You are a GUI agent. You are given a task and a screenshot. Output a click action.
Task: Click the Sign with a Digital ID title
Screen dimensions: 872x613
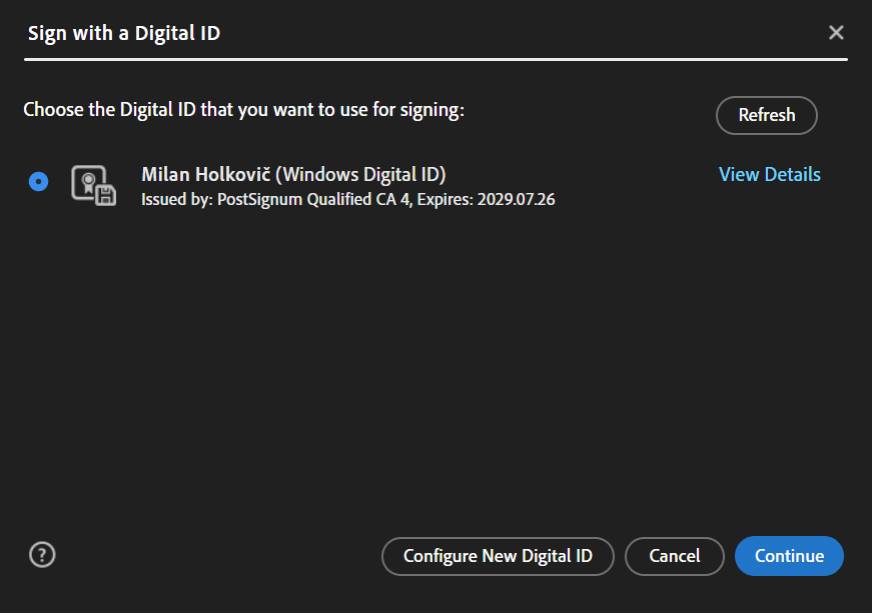[x=124, y=33]
